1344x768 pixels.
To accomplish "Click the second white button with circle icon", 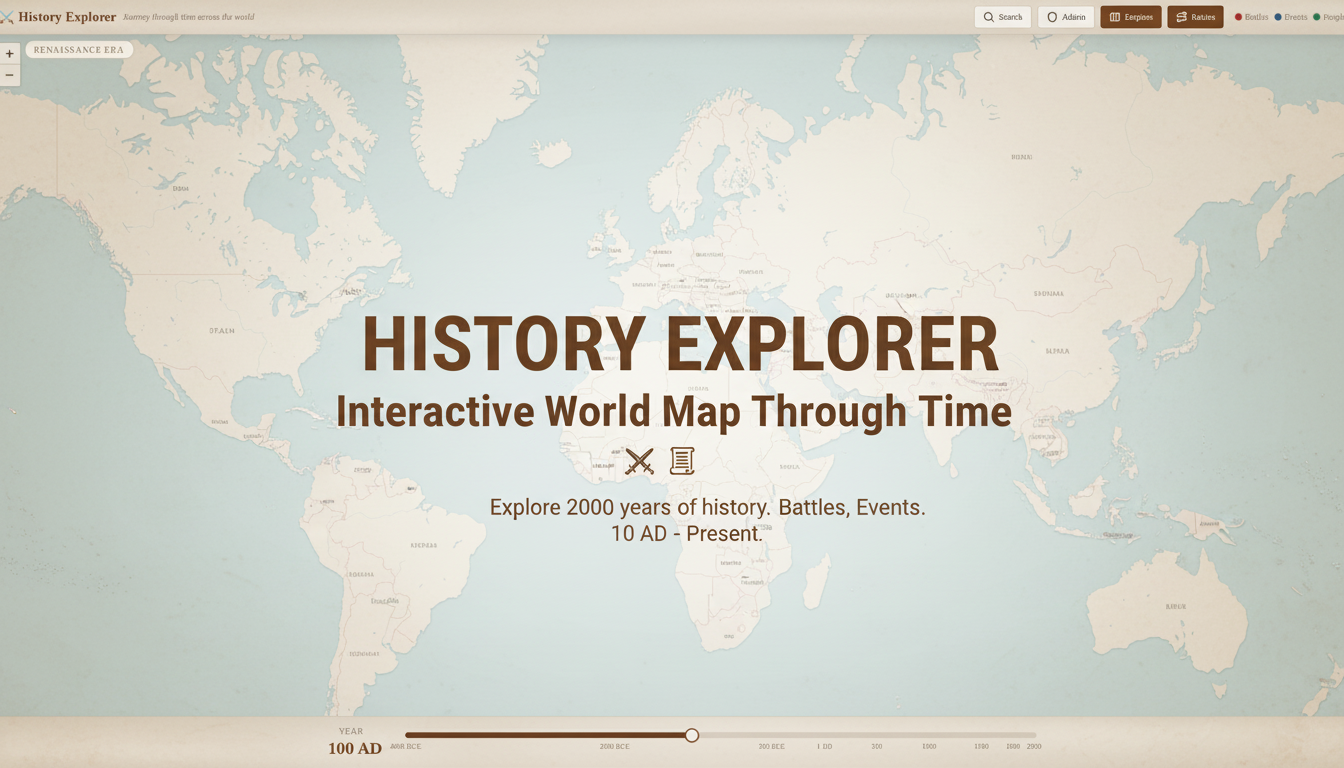I will point(1066,17).
